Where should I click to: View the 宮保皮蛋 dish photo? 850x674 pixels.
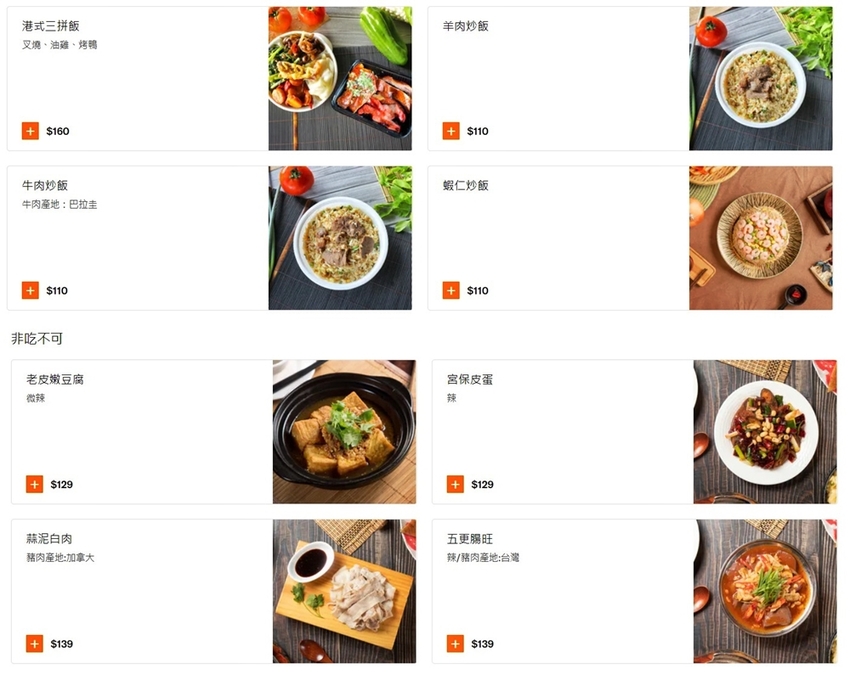click(765, 432)
